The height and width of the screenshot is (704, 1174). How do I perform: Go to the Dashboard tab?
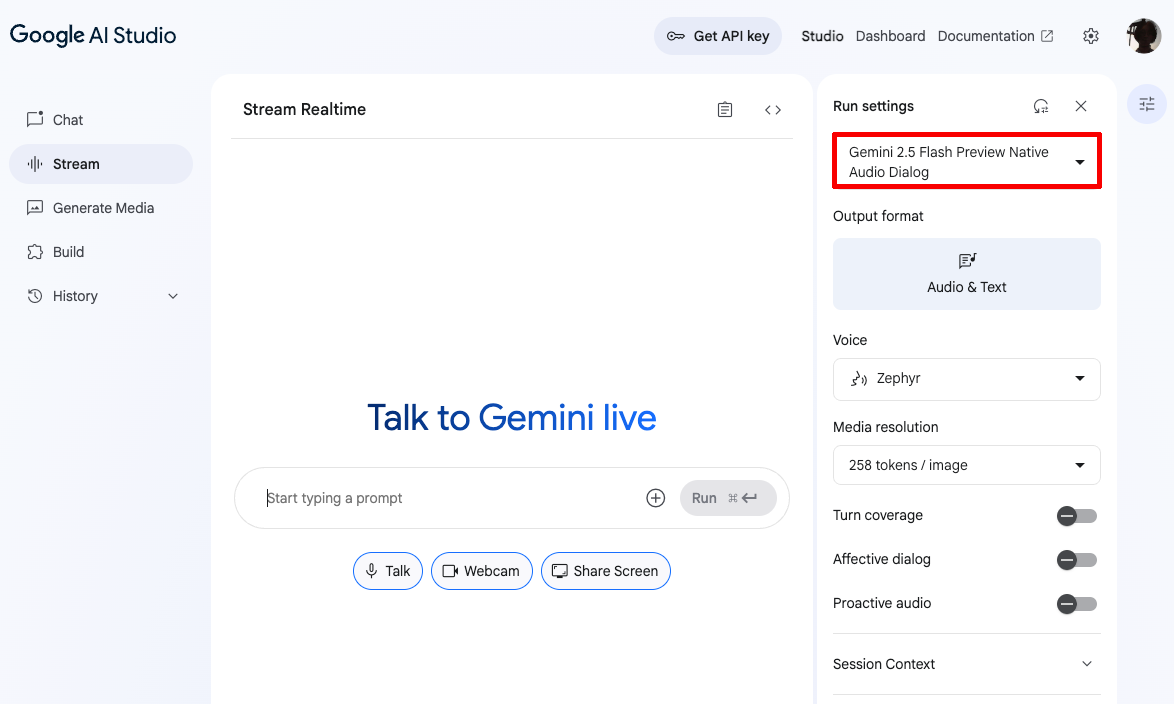coord(890,36)
